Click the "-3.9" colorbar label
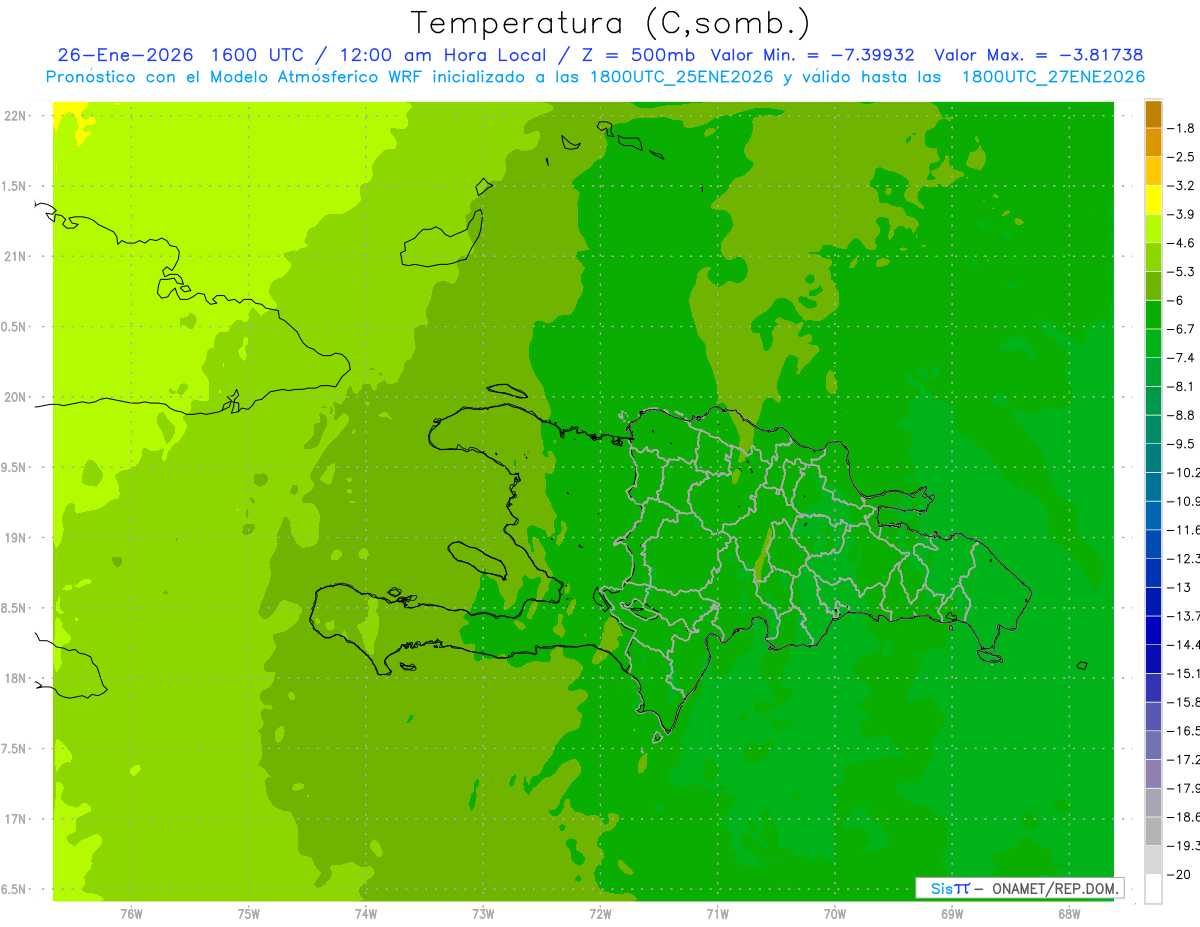 pos(1183,214)
